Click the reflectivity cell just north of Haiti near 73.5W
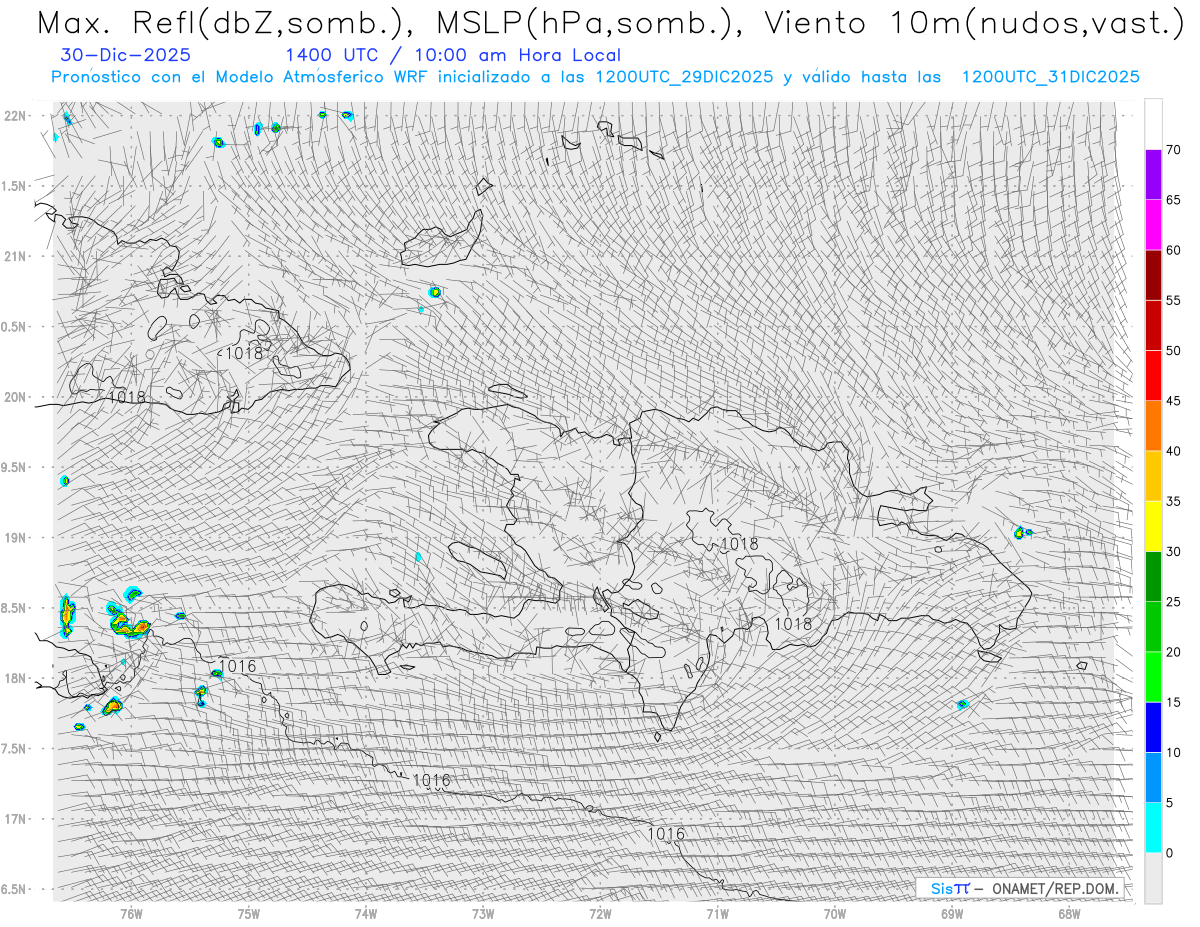 (435, 292)
